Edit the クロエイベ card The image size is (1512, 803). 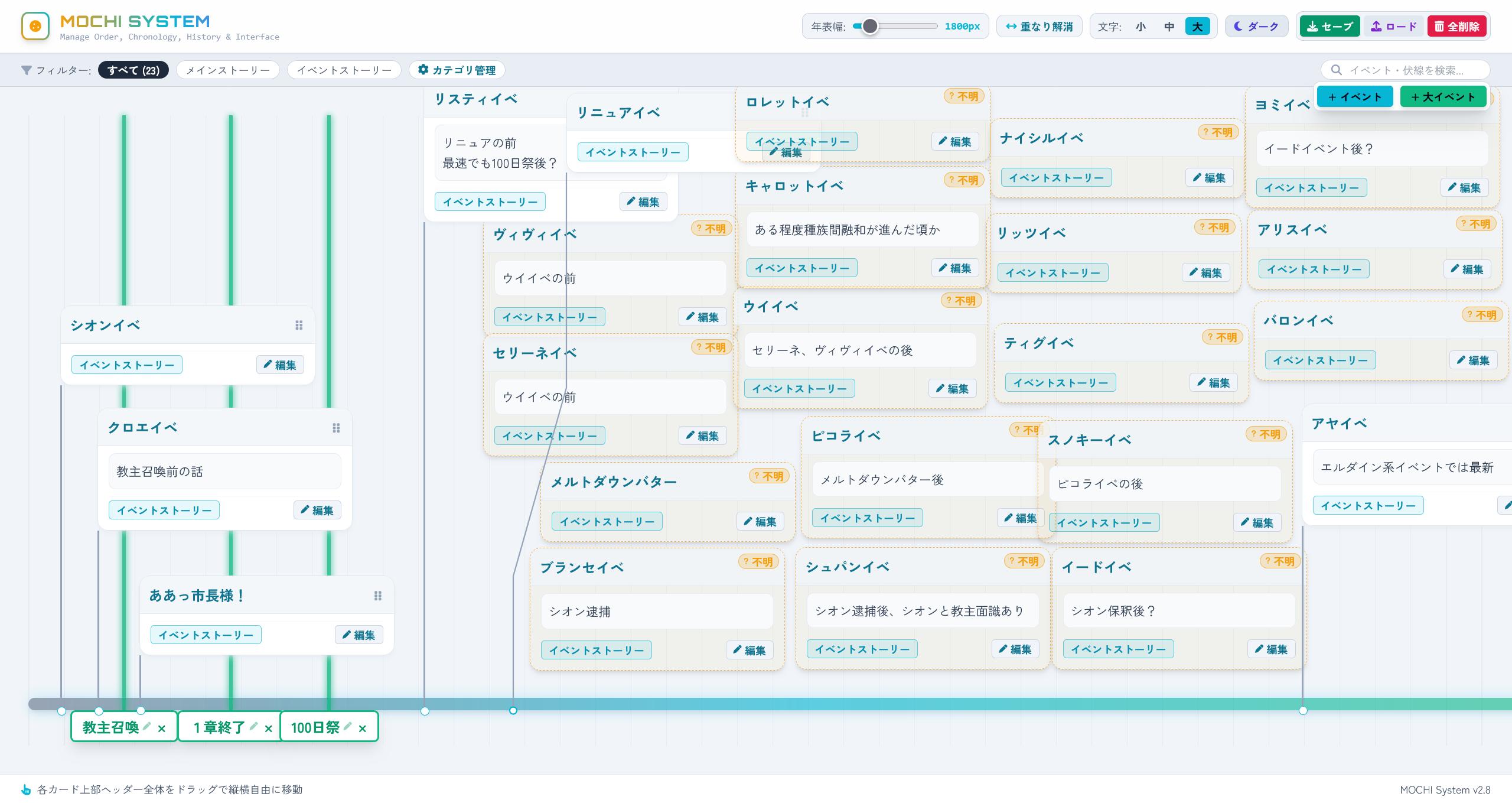click(x=317, y=510)
